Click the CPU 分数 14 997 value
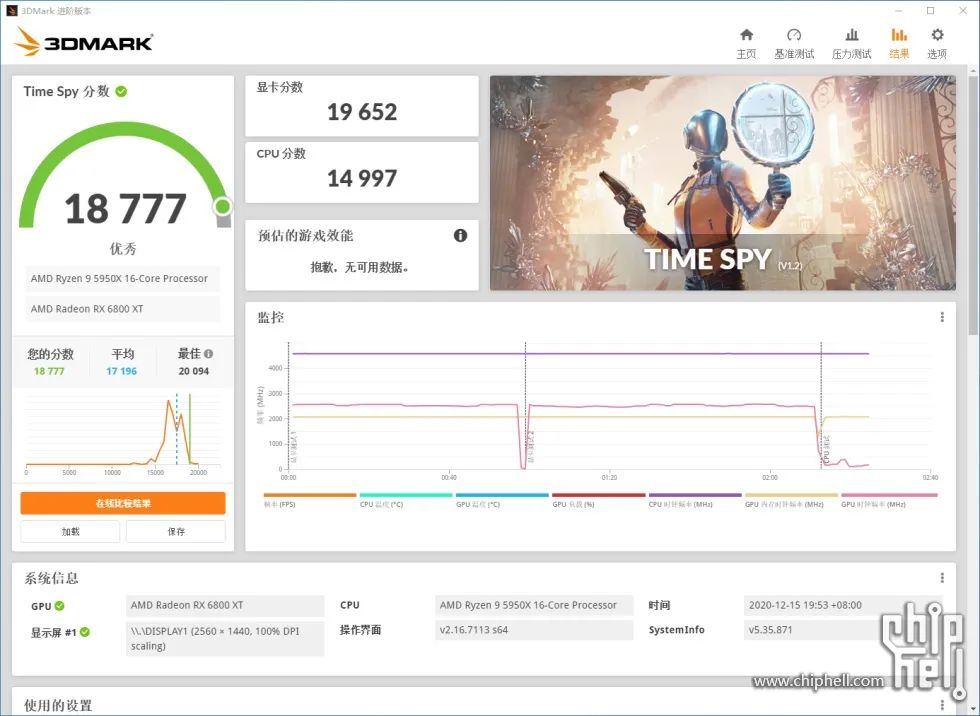This screenshot has width=980, height=716. click(362, 179)
